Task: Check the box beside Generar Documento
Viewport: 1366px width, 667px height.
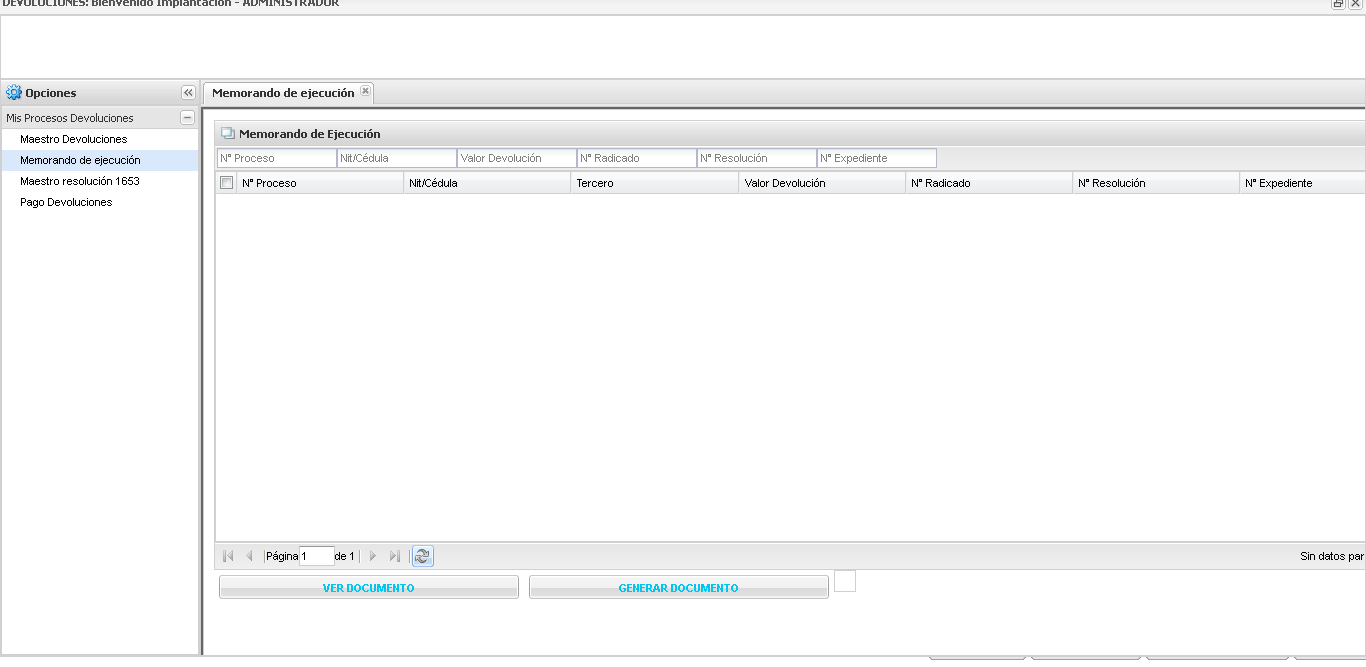Action: pyautogui.click(x=845, y=581)
